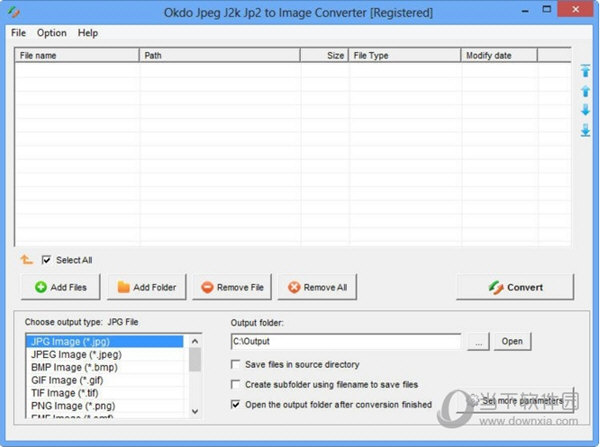Select JPG Image (*.jpg) output type
600x447 pixels.
104,341
